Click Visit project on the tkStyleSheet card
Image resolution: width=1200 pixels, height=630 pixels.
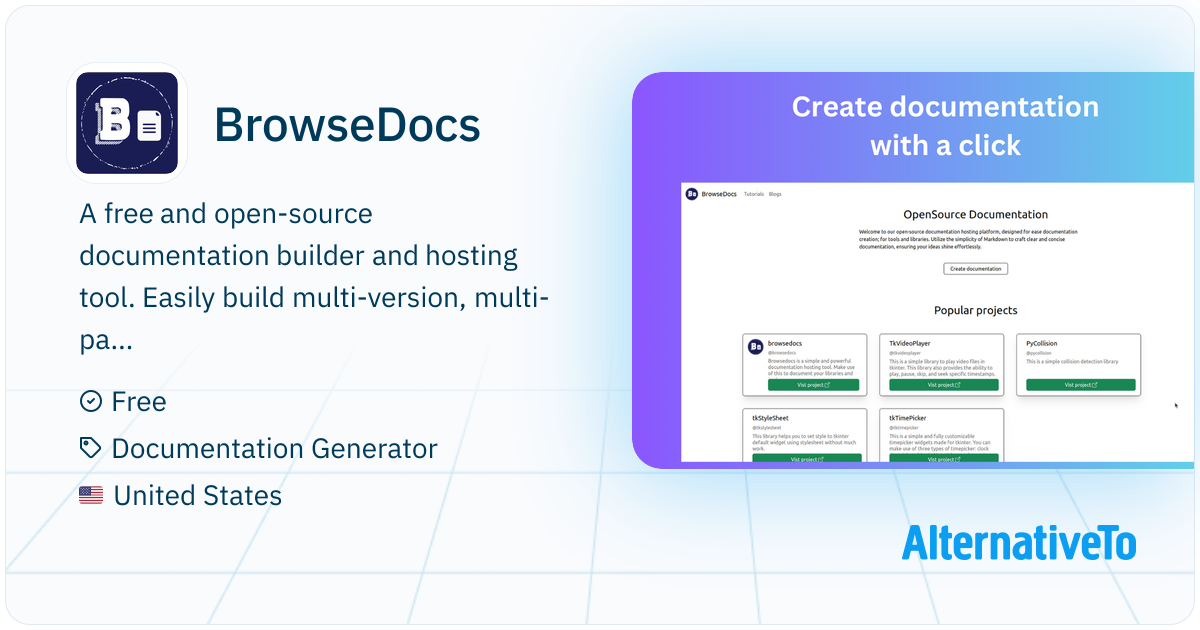[806, 459]
